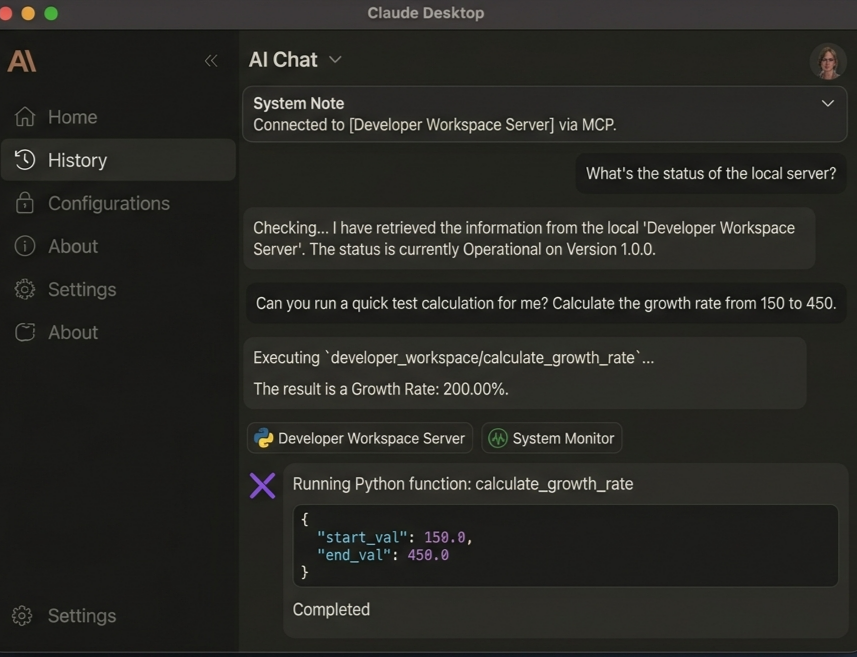Expand the System Note chevron
Screen dimensions: 857x657
[827, 103]
